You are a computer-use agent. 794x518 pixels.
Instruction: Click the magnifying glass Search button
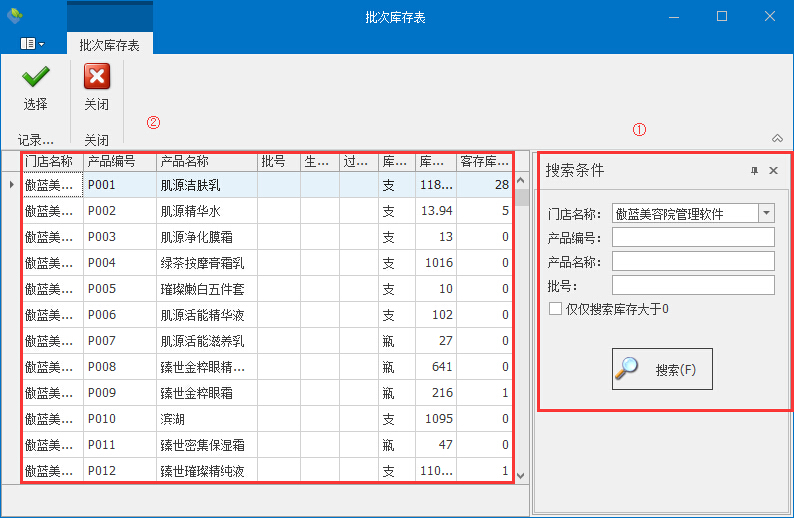[662, 369]
